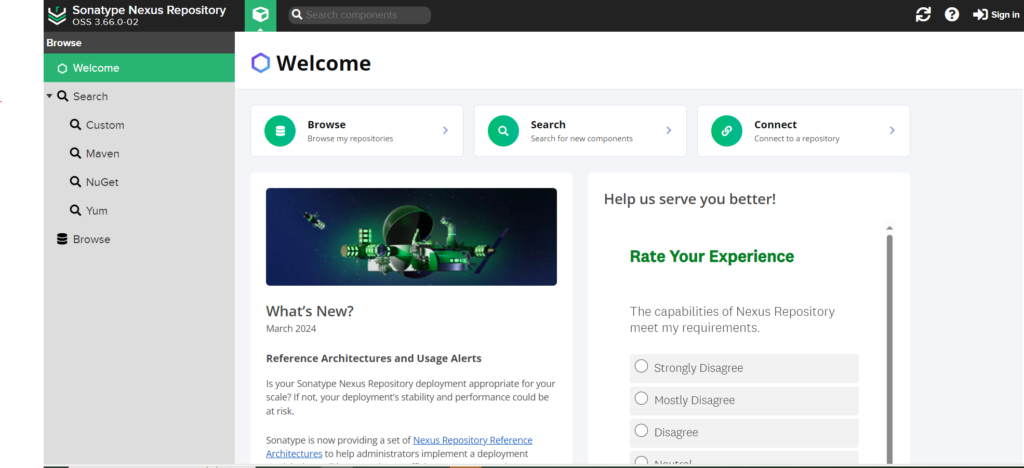Click the magnifier icon next to NuGet
This screenshot has width=1024, height=468.
tap(76, 182)
